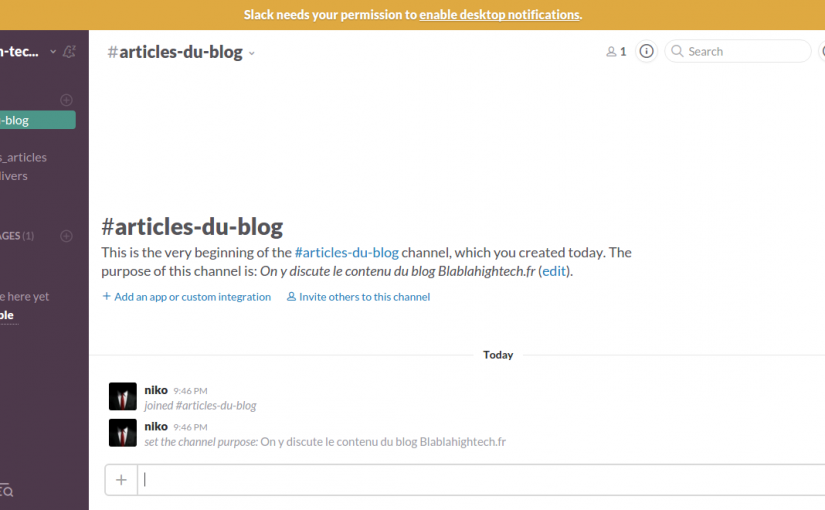Open the _articles channel in sidebar
Viewport: 825px width, 510px height.
point(24,157)
